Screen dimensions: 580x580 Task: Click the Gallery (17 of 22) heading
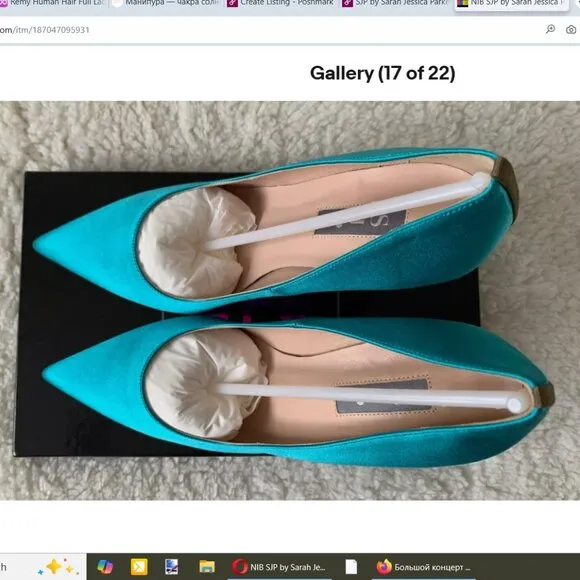pos(382,73)
